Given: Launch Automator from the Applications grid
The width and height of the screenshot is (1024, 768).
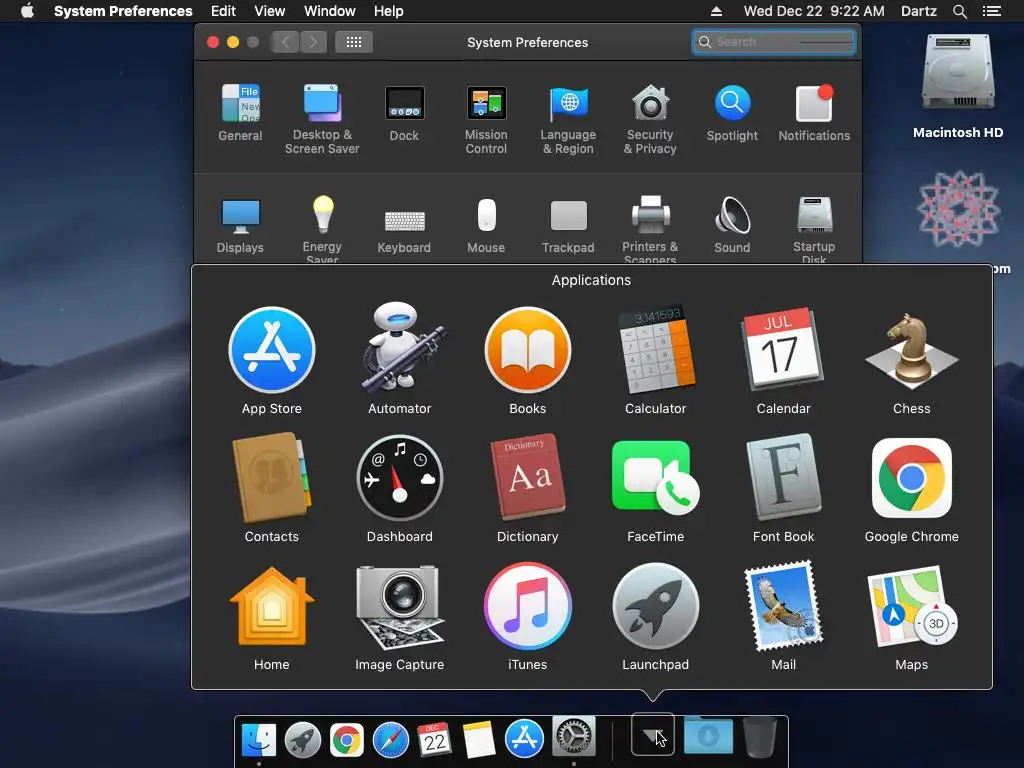Looking at the screenshot, I should [400, 348].
